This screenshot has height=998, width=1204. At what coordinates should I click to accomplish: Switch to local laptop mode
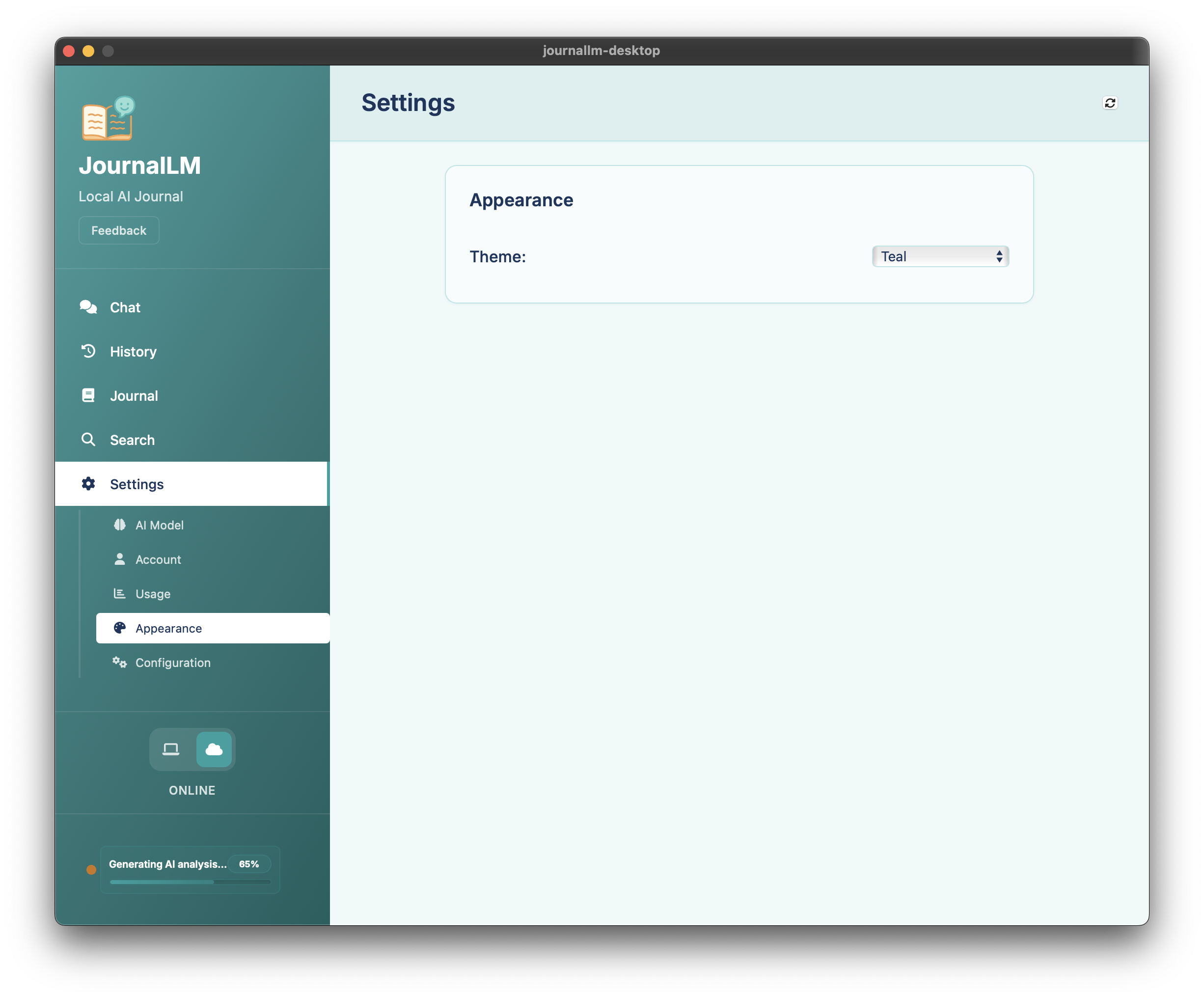pos(171,749)
